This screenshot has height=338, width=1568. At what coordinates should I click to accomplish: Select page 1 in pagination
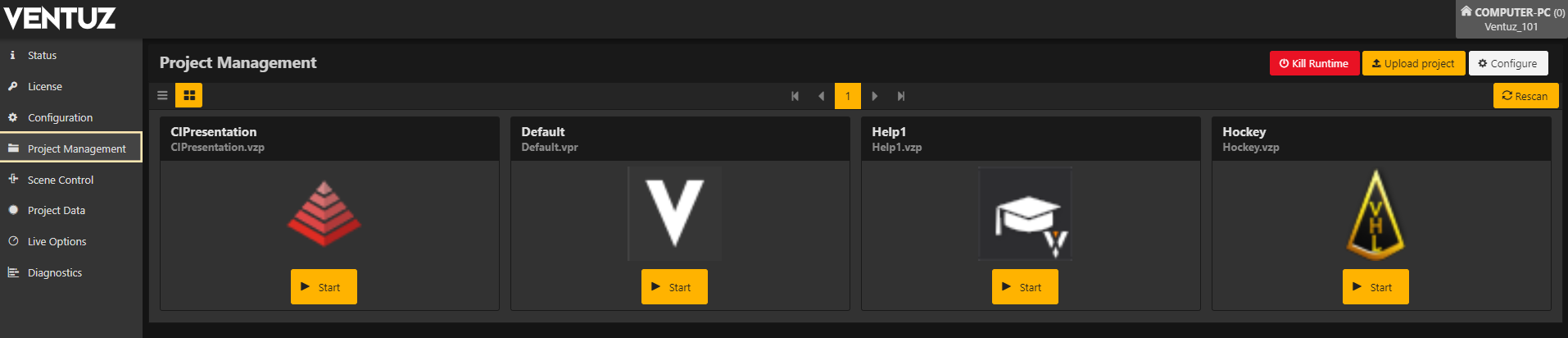point(848,96)
